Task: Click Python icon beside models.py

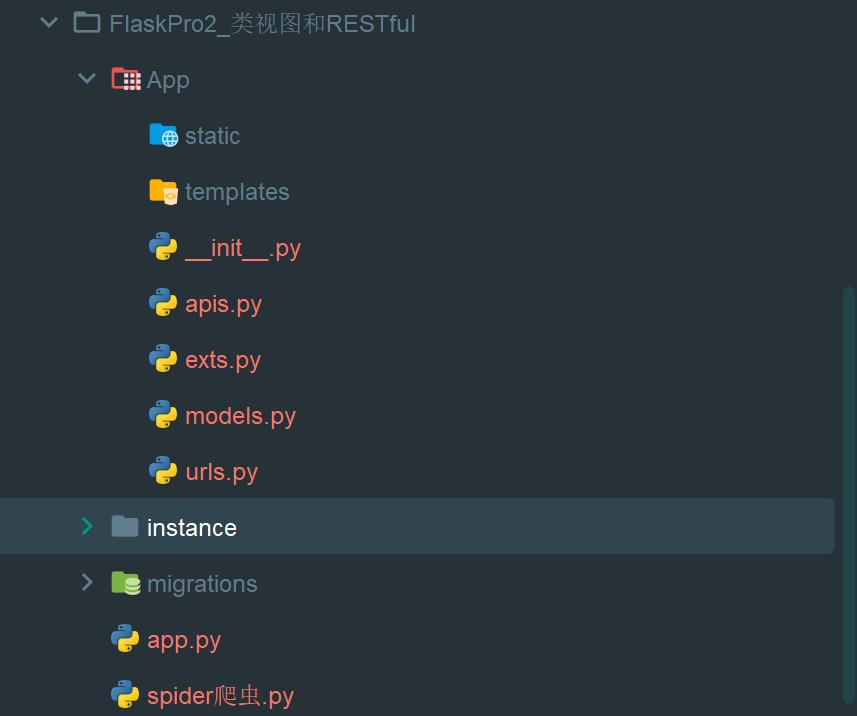Action: [x=163, y=416]
